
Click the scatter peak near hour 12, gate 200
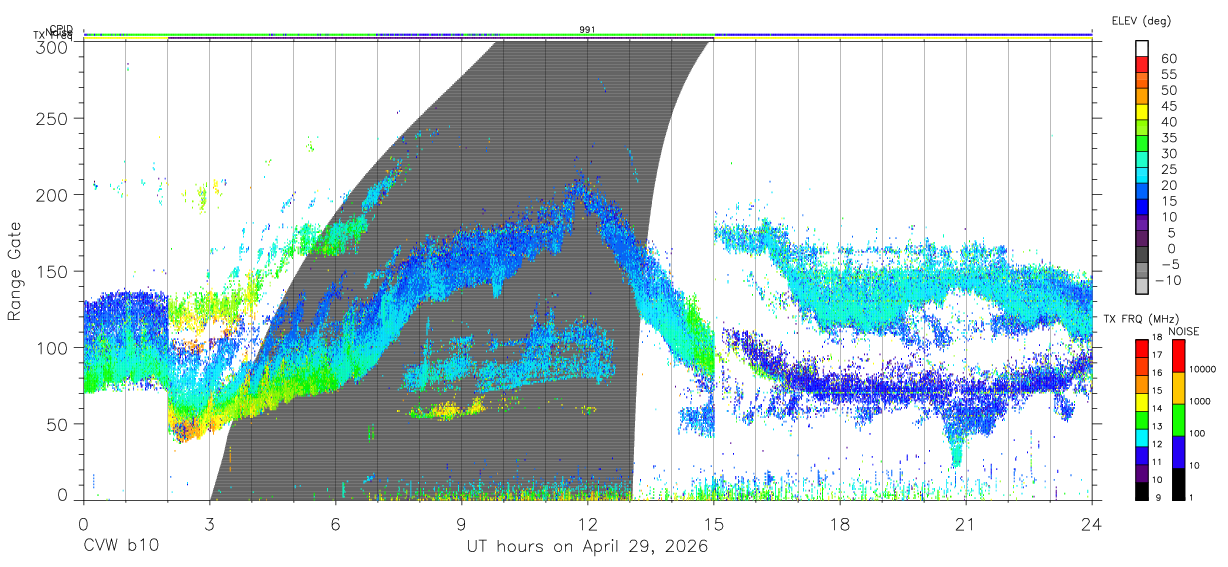click(579, 188)
